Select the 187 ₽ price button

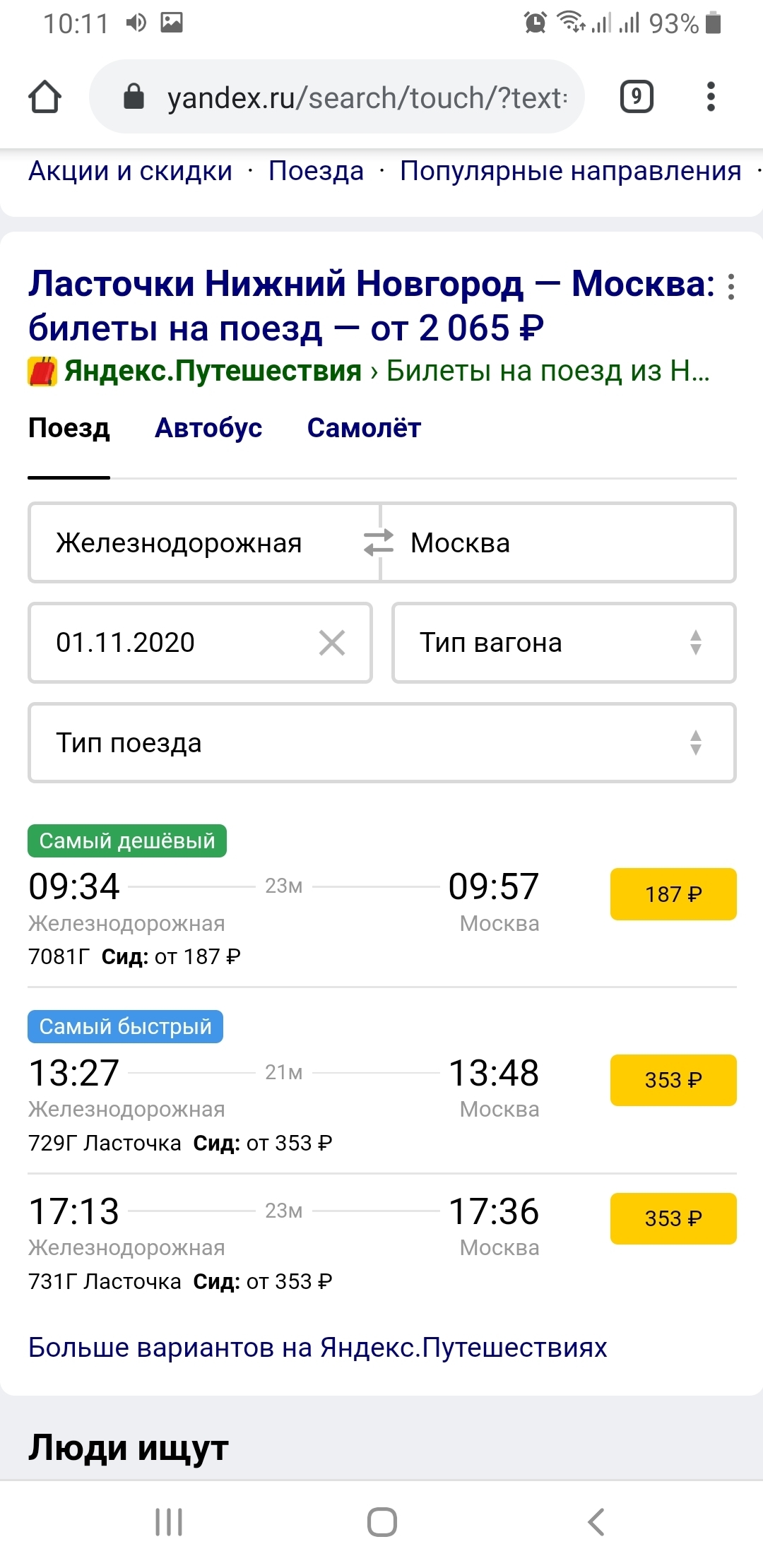pos(673,894)
